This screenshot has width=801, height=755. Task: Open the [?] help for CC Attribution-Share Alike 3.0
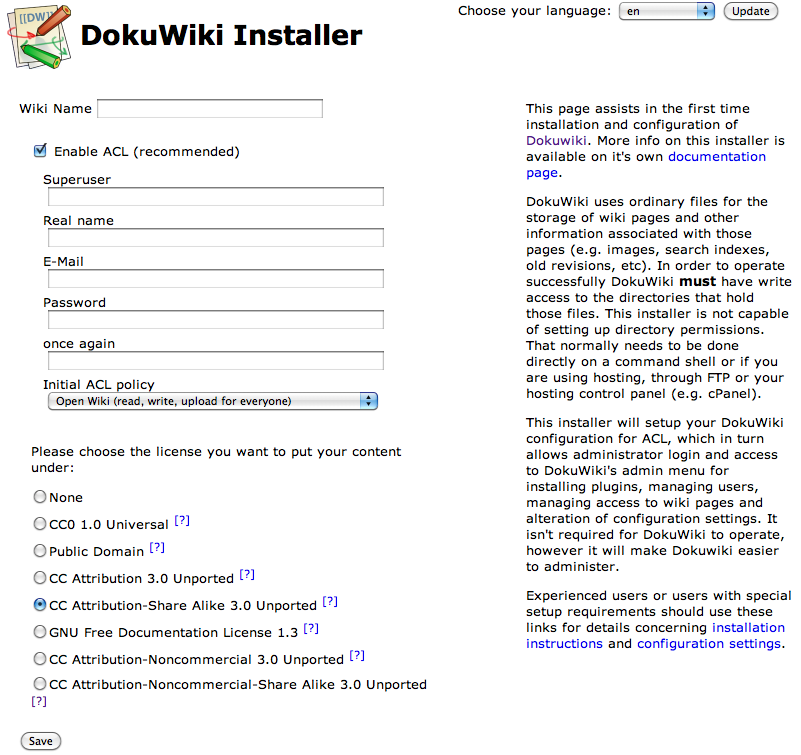click(330, 602)
